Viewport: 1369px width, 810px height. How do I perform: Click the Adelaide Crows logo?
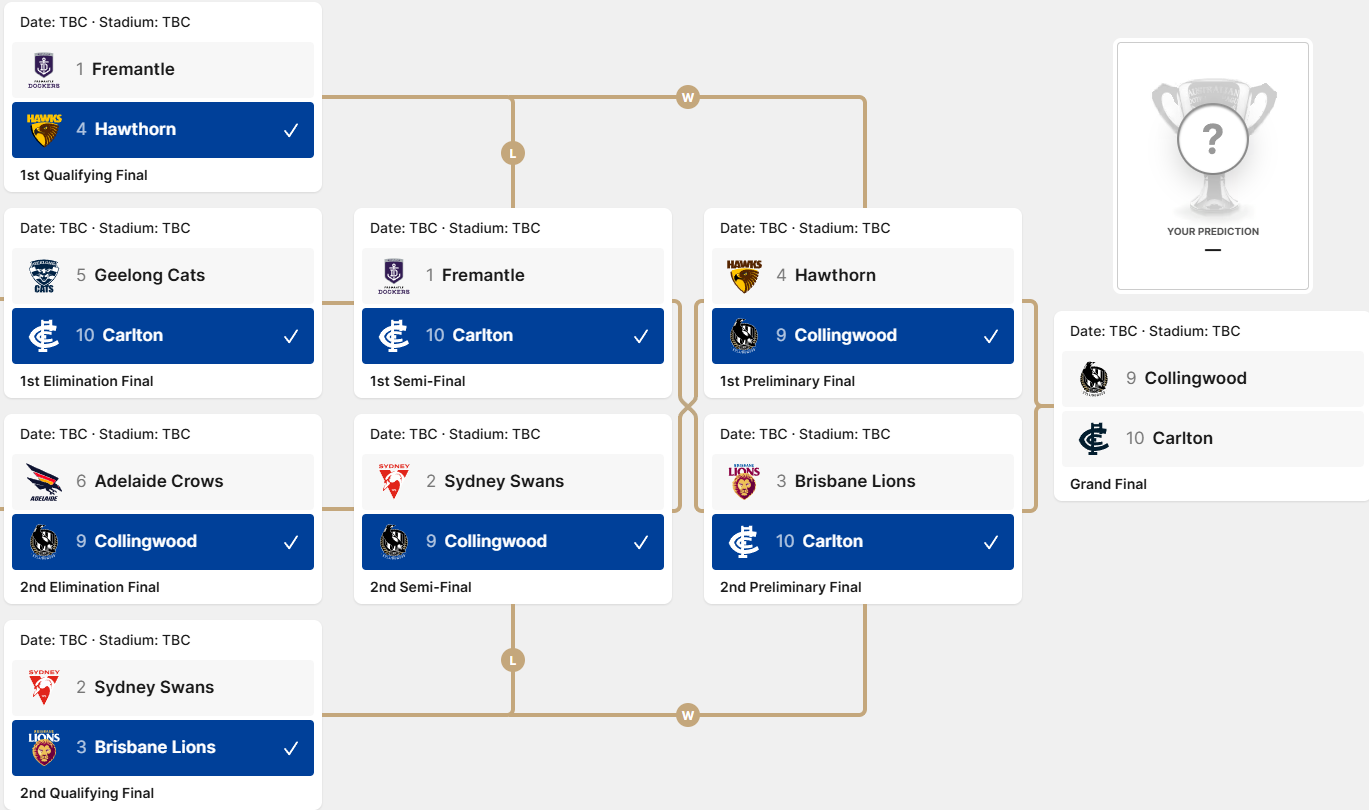pos(44,482)
